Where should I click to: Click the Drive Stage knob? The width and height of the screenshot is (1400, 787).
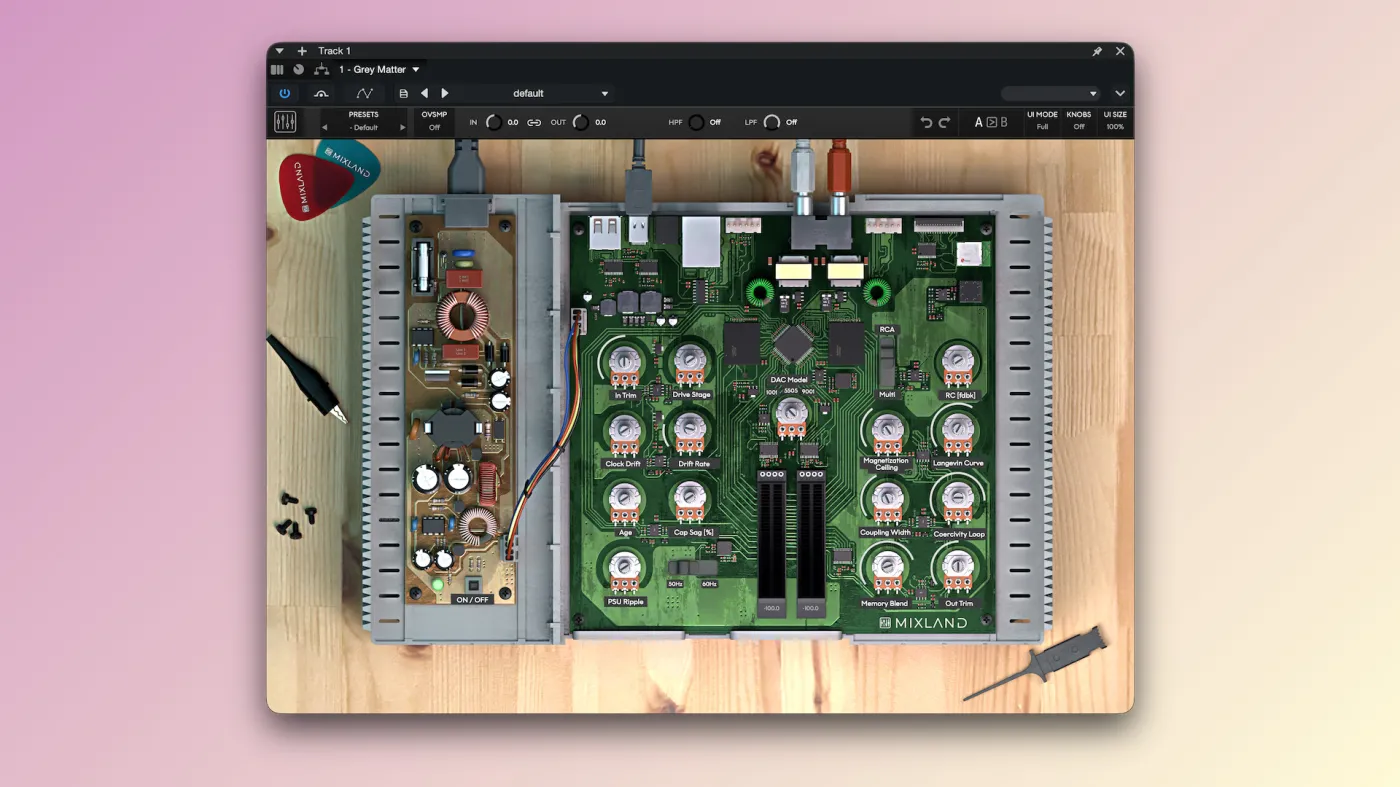coord(690,360)
